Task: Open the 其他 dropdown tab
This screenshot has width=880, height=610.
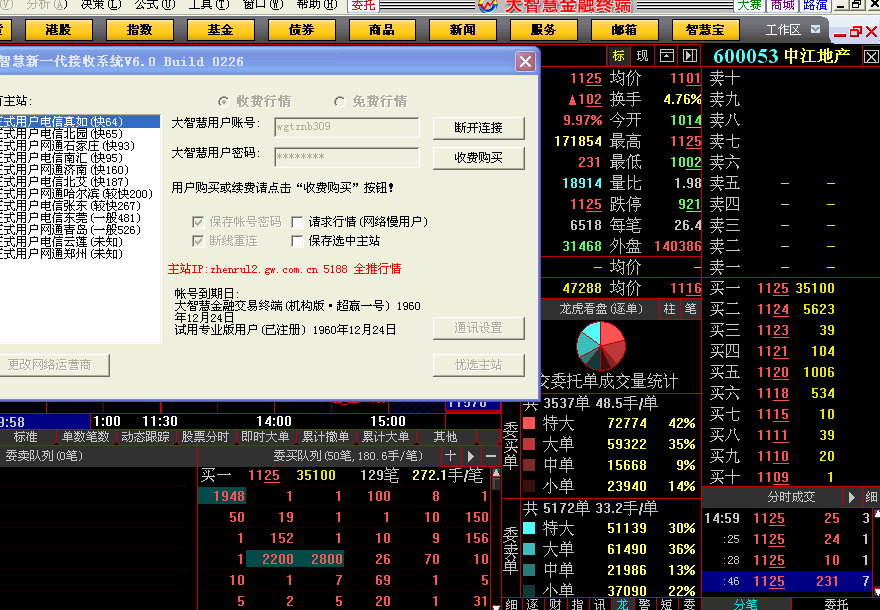Action: [446, 437]
